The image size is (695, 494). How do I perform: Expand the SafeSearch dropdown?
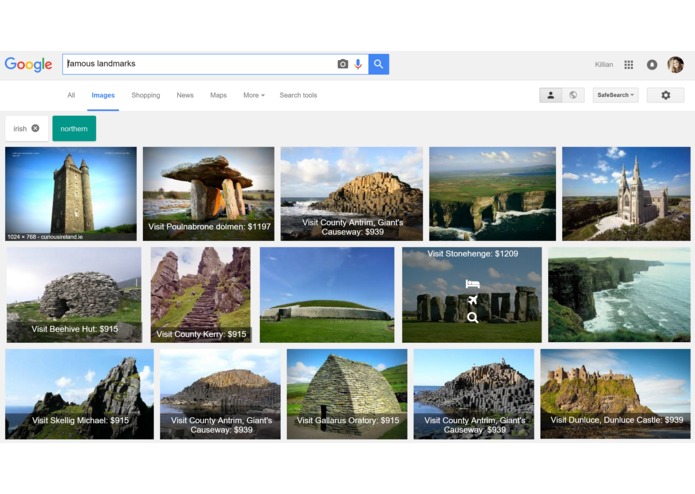coord(616,95)
